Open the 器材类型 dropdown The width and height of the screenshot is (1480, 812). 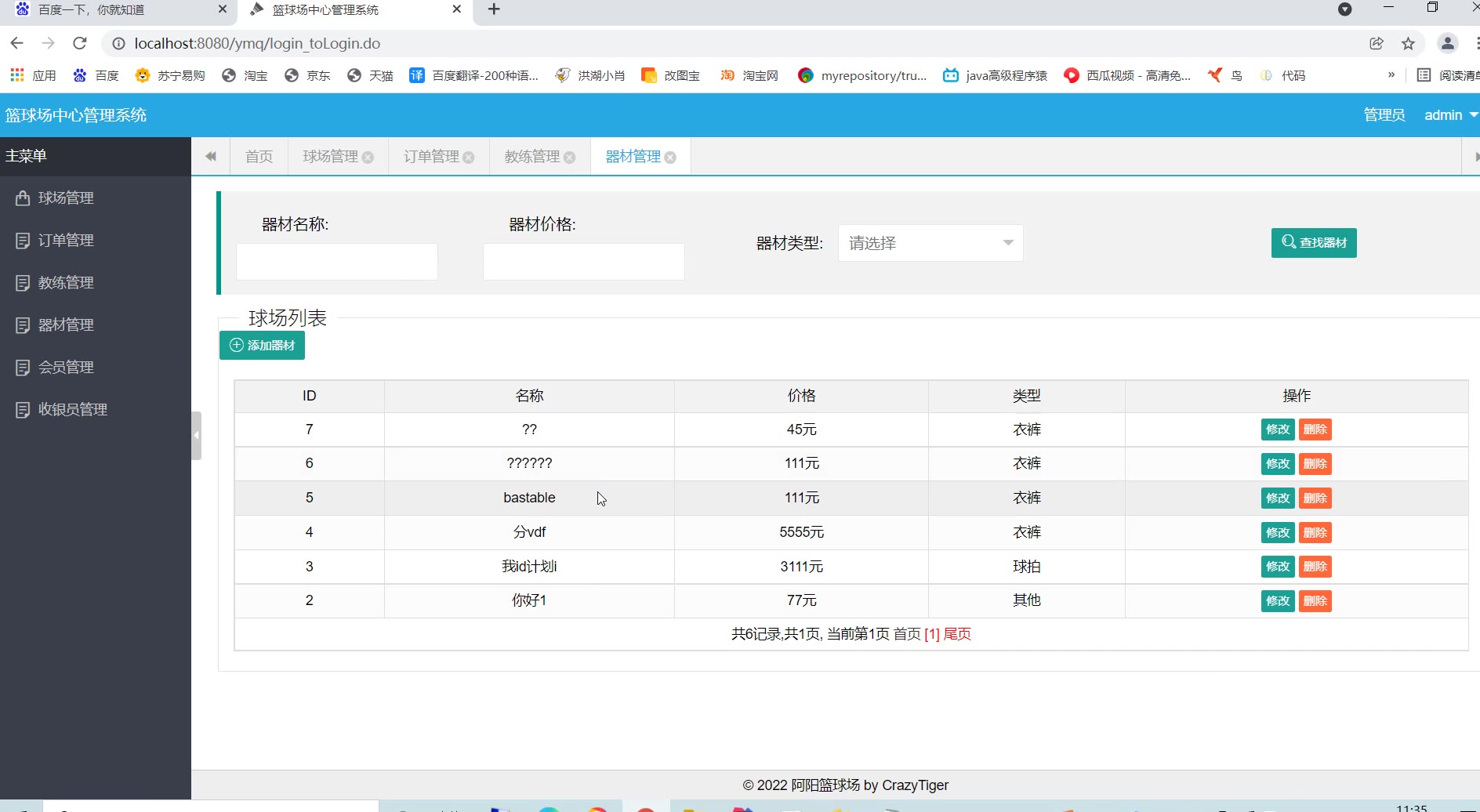[x=930, y=243]
